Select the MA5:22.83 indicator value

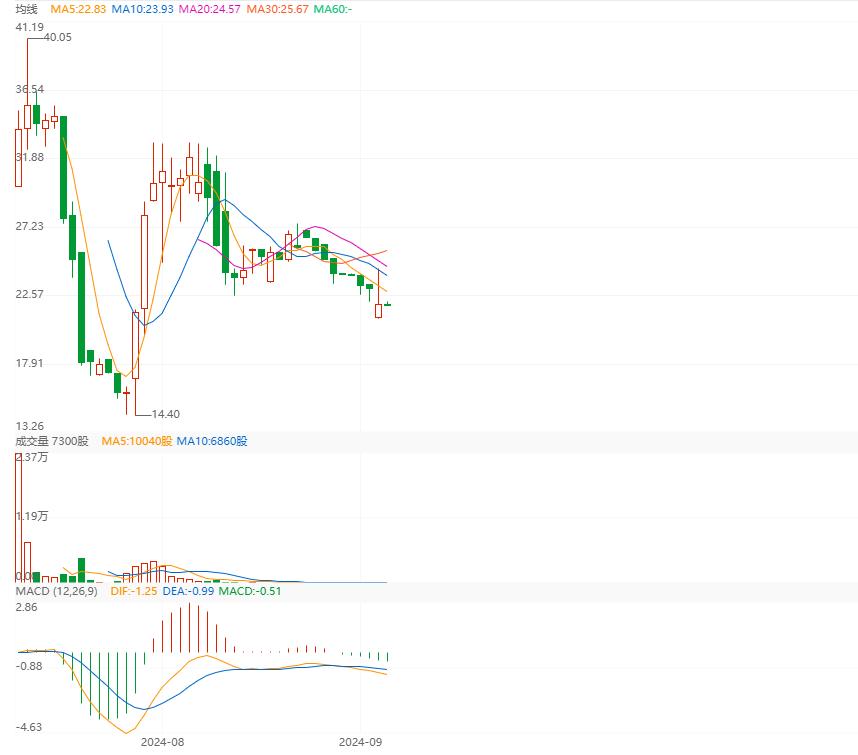[78, 9]
